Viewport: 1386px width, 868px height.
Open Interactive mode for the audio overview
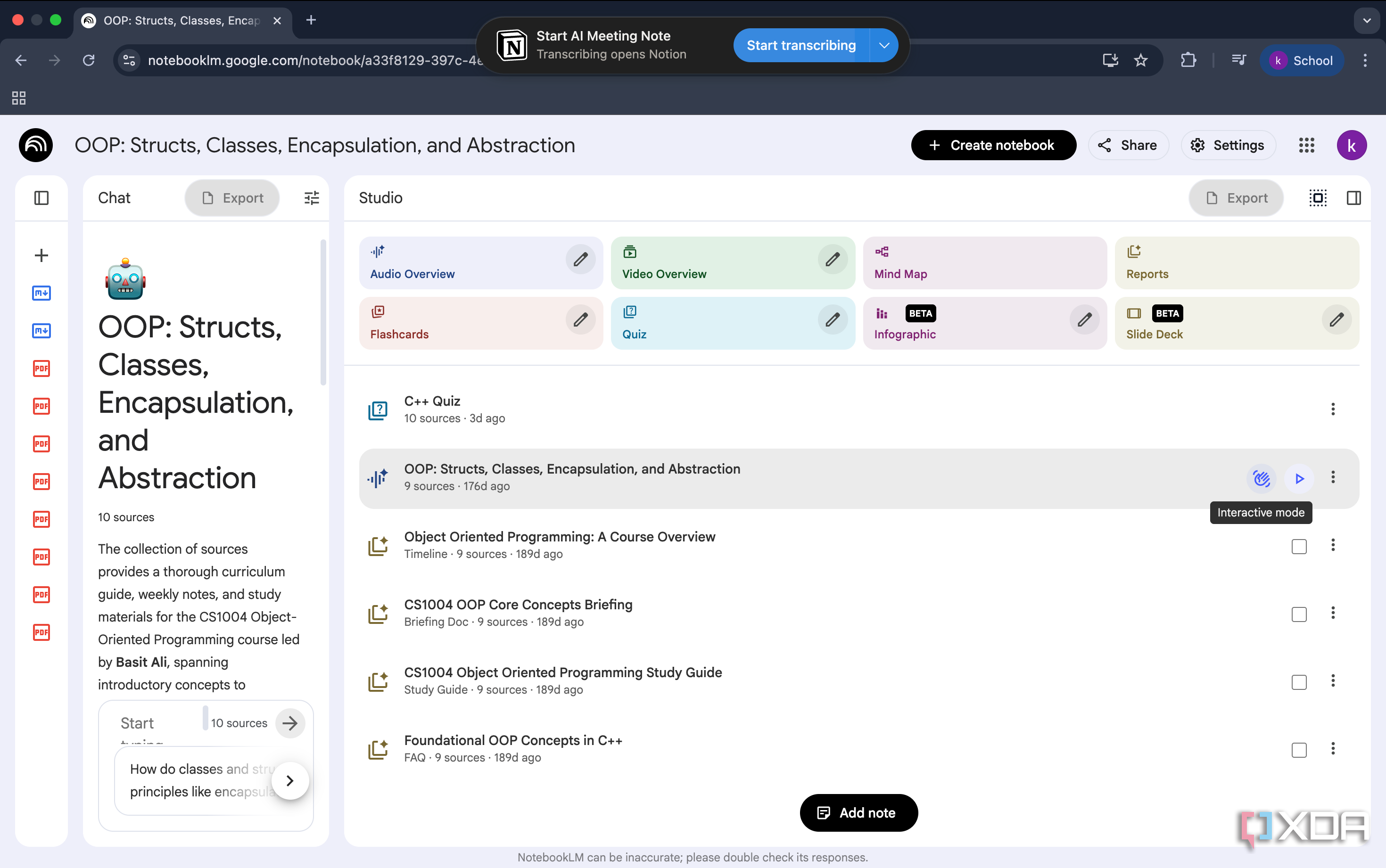click(1261, 478)
